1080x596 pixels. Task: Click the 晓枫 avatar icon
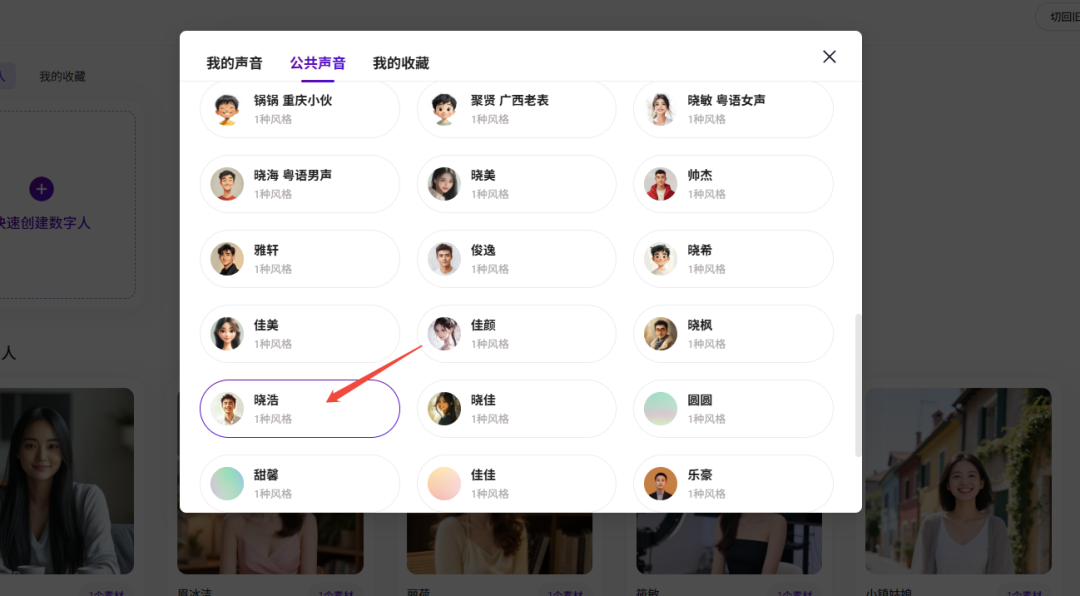661,334
